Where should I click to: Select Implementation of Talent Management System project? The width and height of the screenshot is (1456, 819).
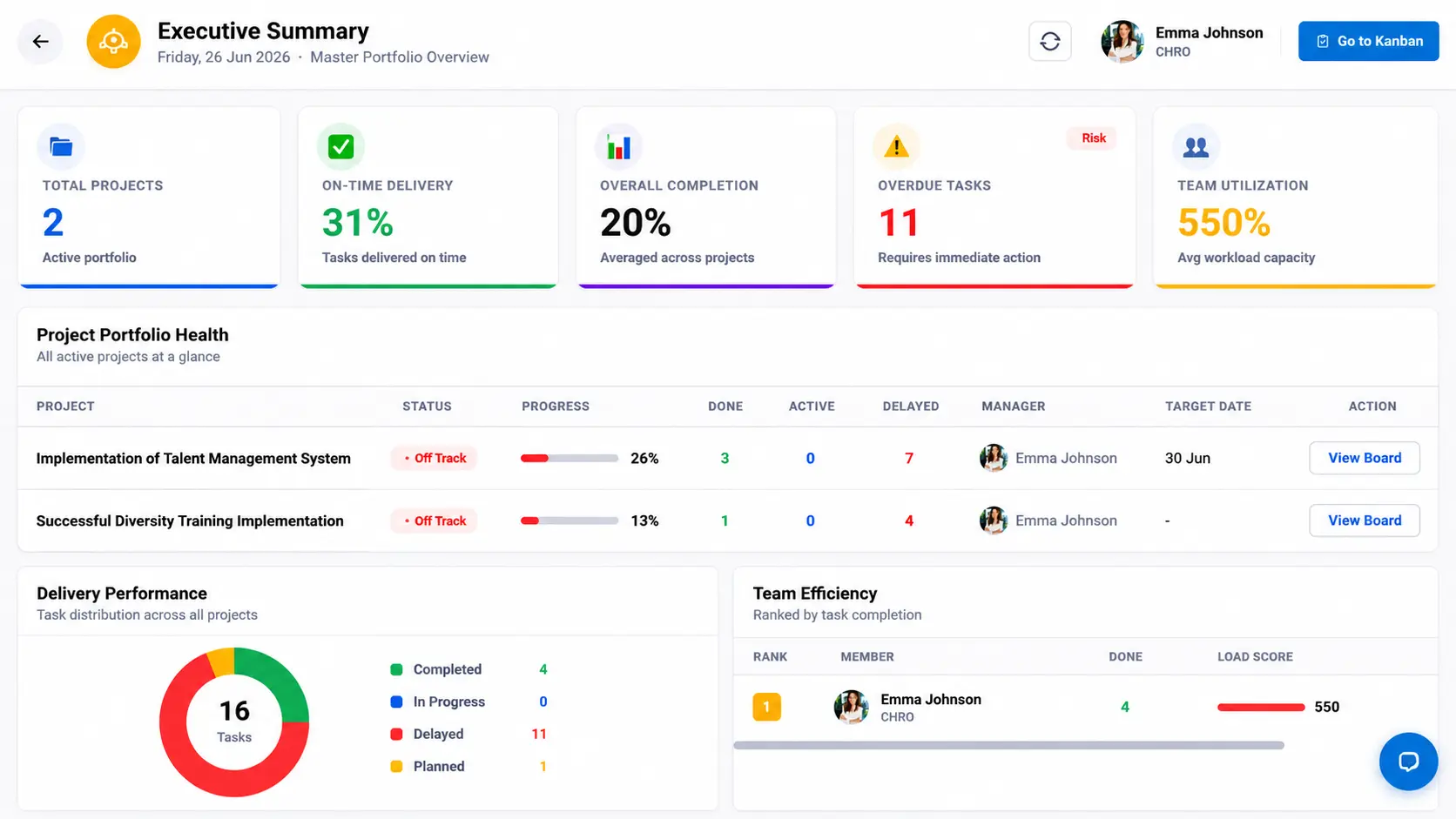tap(193, 458)
